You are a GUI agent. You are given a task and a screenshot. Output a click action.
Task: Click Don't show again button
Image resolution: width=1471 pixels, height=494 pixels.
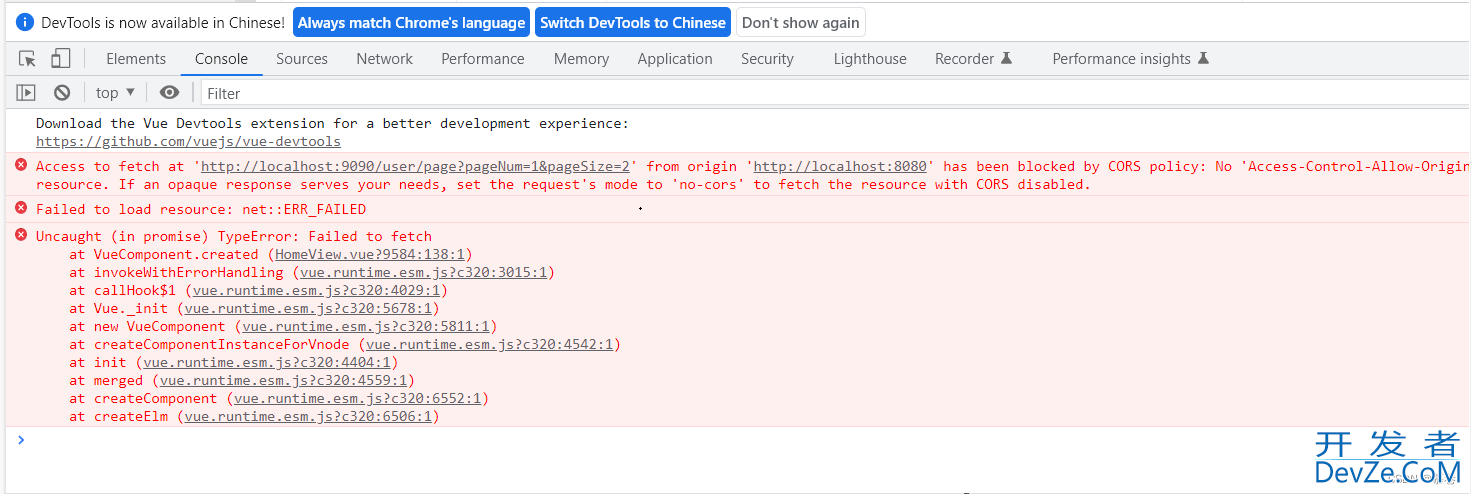point(801,22)
